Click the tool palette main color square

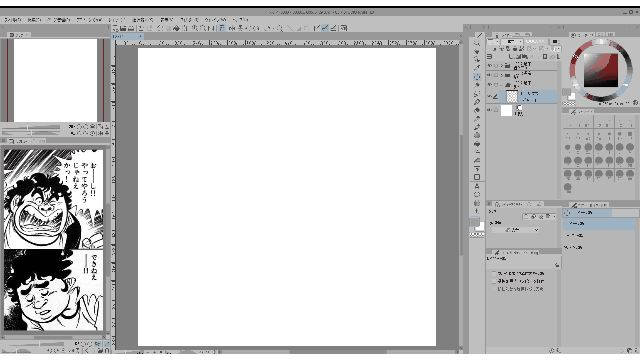[474, 222]
